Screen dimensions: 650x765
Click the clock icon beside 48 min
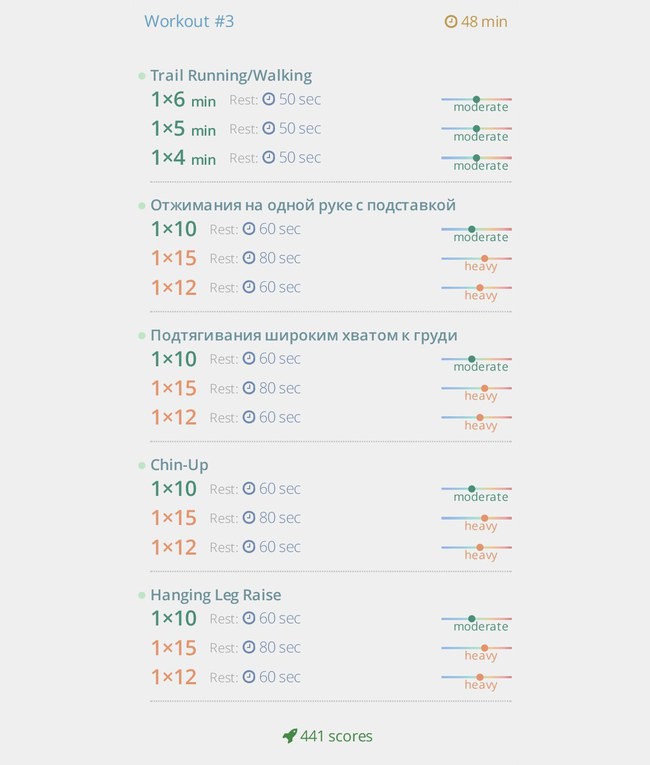pos(450,21)
